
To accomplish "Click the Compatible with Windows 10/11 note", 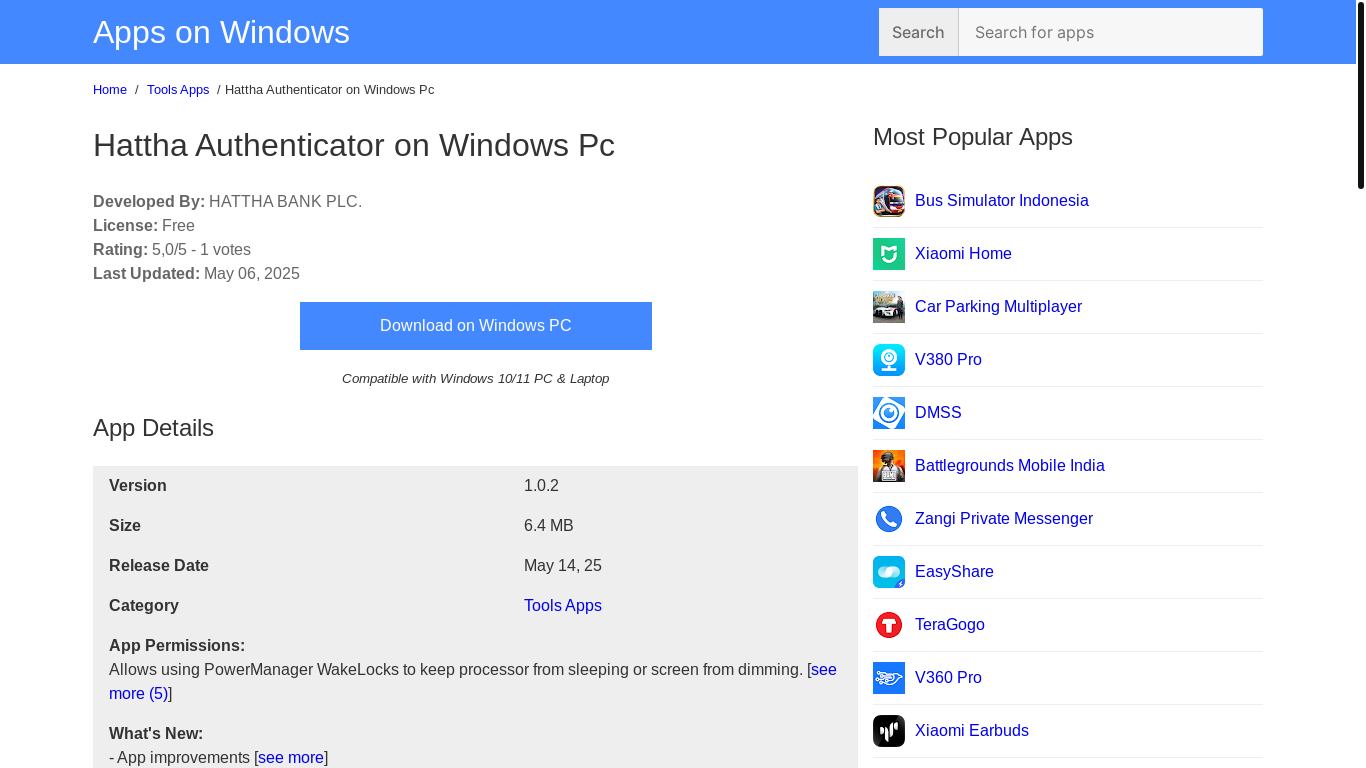I will (x=476, y=379).
